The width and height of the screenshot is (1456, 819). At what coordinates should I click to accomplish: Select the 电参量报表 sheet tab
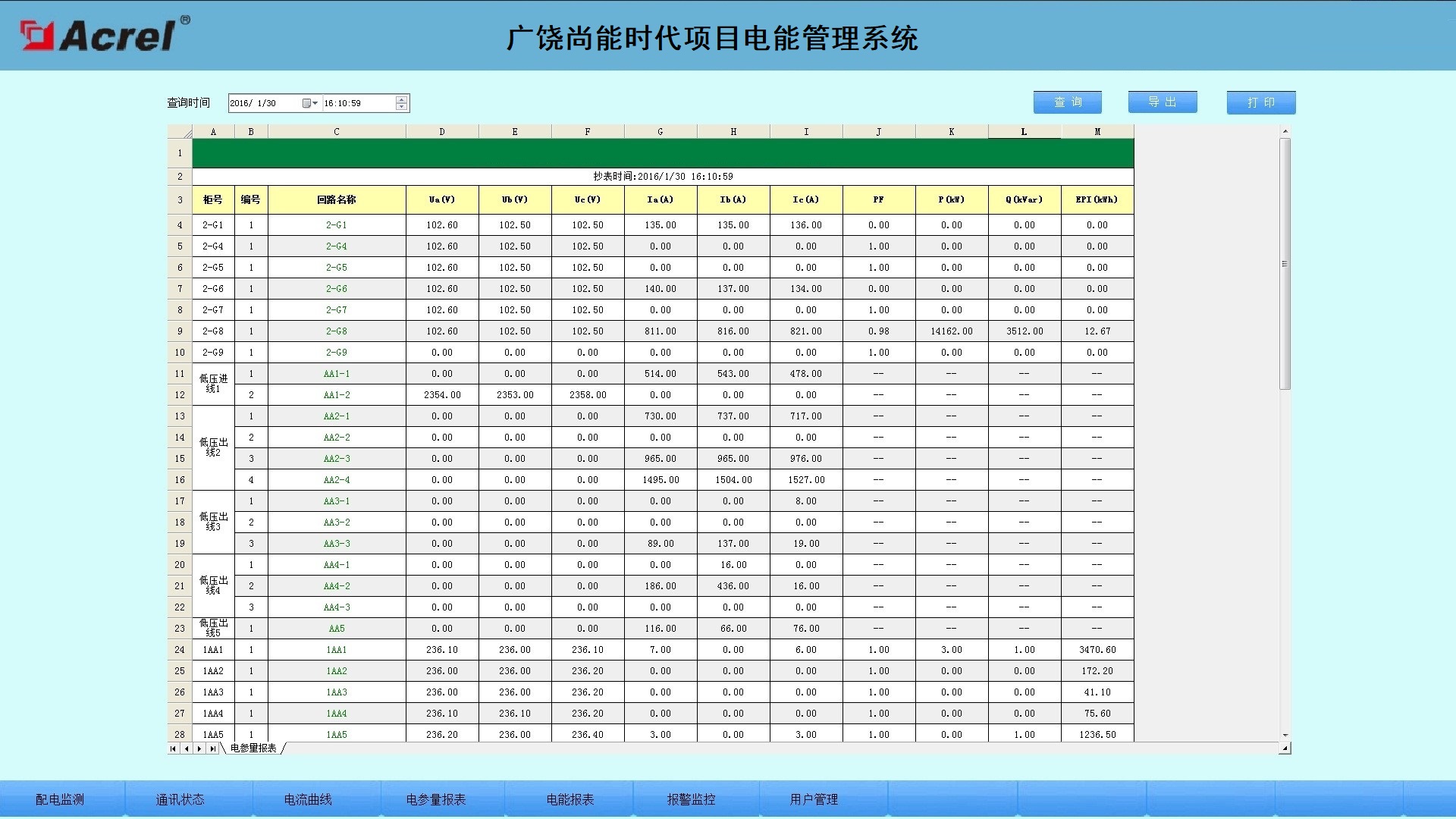253,748
